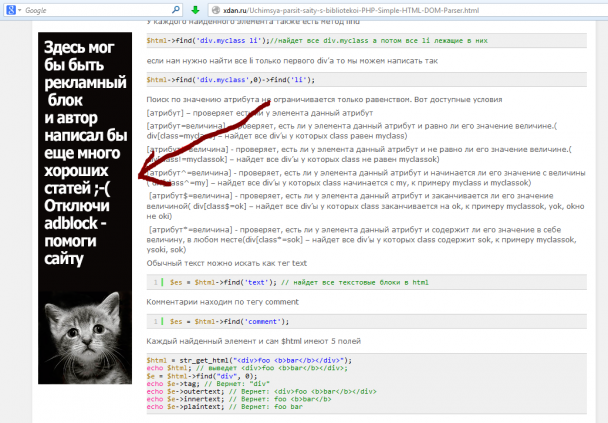Image resolution: width=608 pixels, height=423 pixels.
Task: Click line number 1 beside find('text')
Action: click(x=155, y=282)
